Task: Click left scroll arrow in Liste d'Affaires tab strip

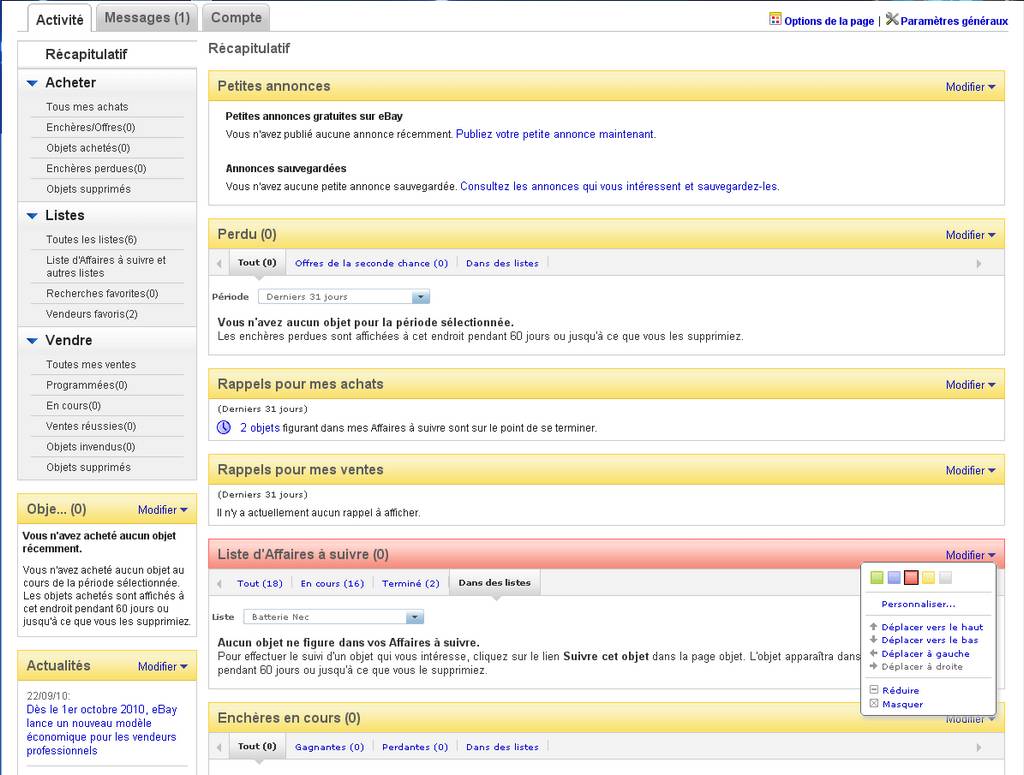Action: [219, 584]
